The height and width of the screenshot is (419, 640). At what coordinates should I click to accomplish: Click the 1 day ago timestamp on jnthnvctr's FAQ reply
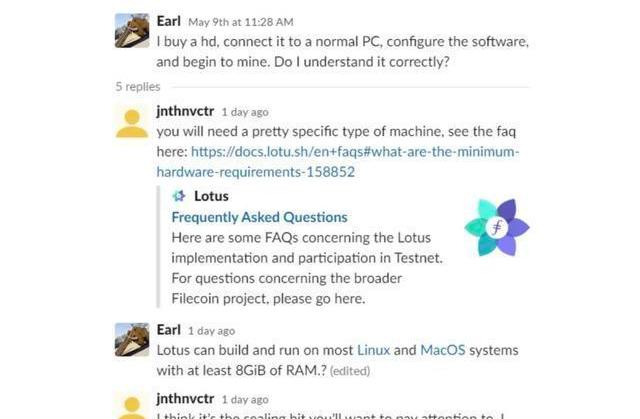click(245, 112)
